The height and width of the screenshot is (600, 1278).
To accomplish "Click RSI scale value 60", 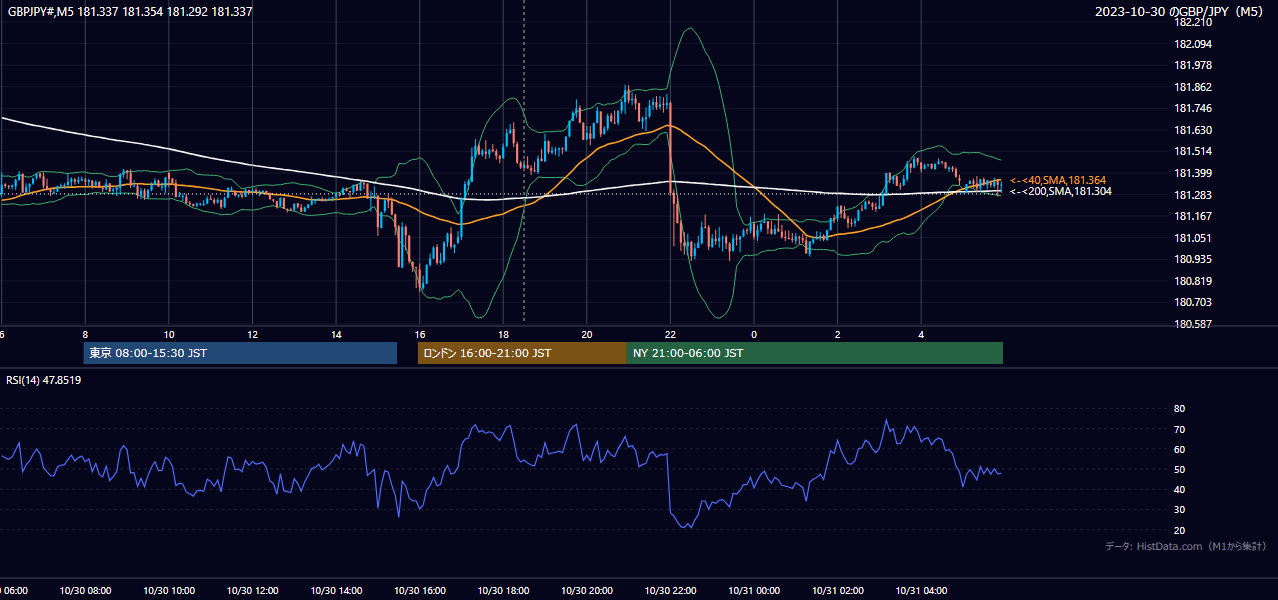I will [x=1180, y=449].
